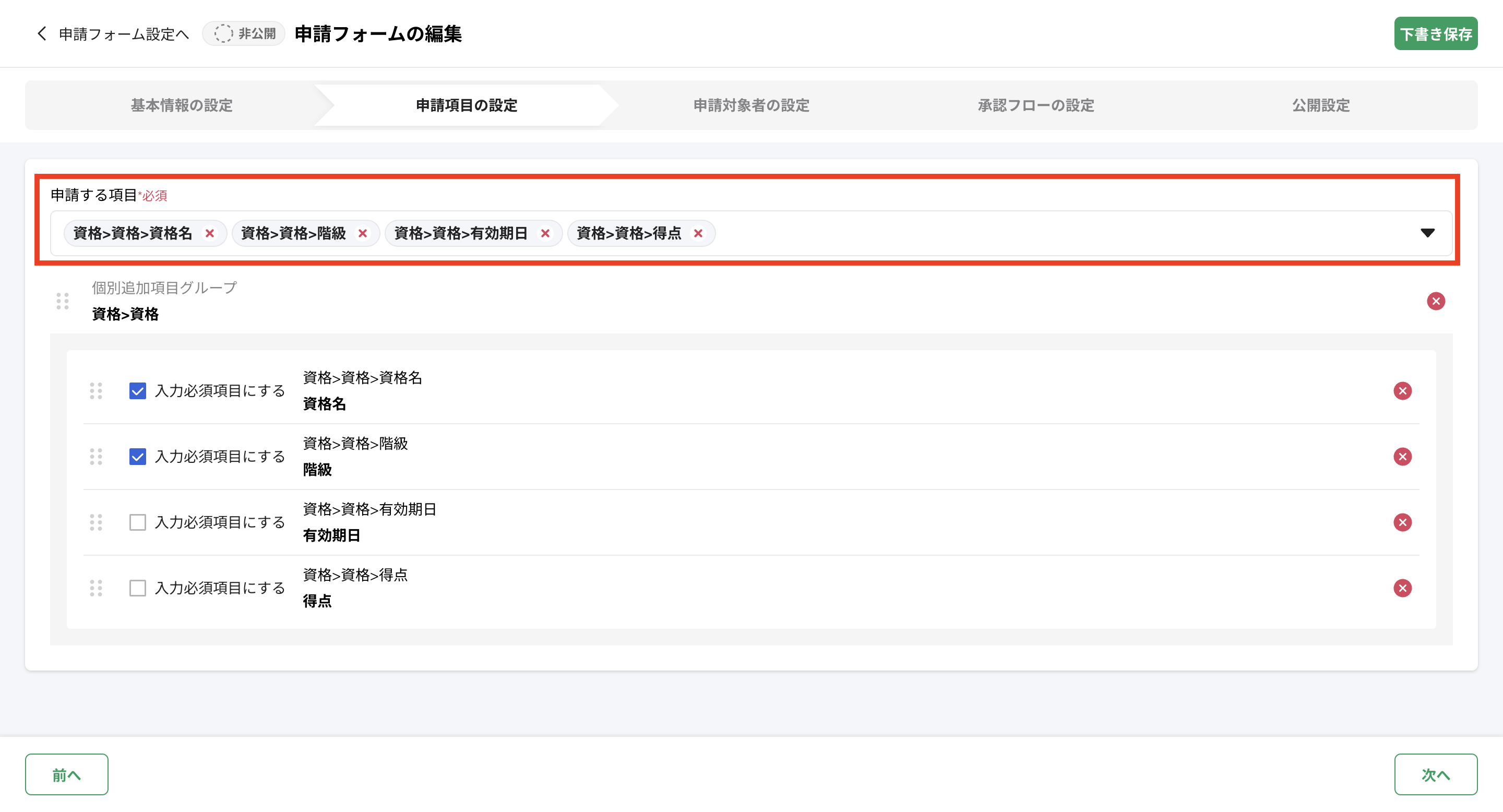
Task: Delete the 有効期日 row using red x
Action: 1402,522
